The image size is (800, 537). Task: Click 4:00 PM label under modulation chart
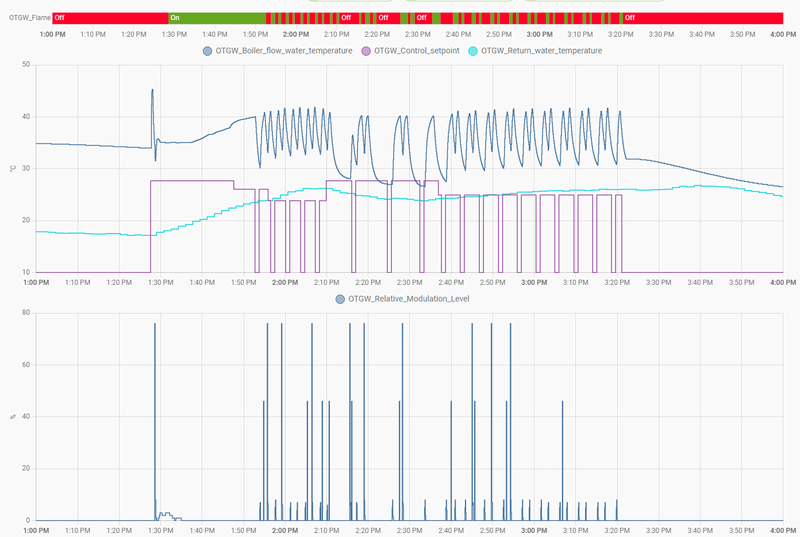click(783, 531)
